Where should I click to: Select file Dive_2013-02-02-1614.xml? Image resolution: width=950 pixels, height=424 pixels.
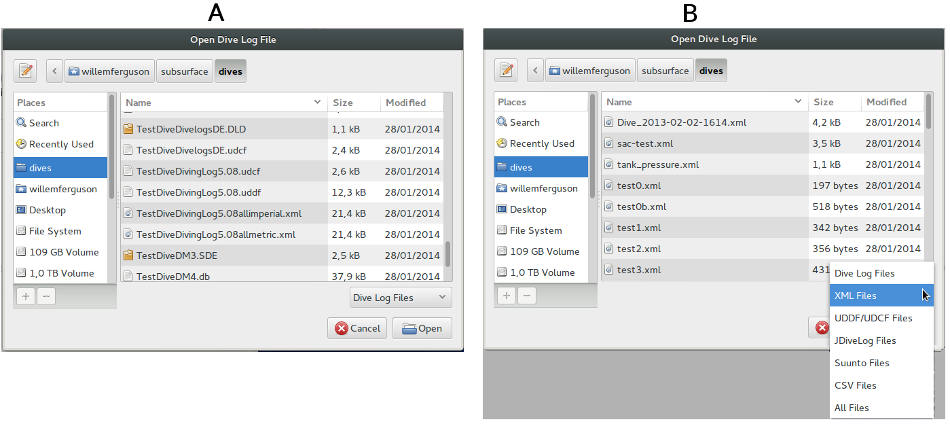[763, 122]
